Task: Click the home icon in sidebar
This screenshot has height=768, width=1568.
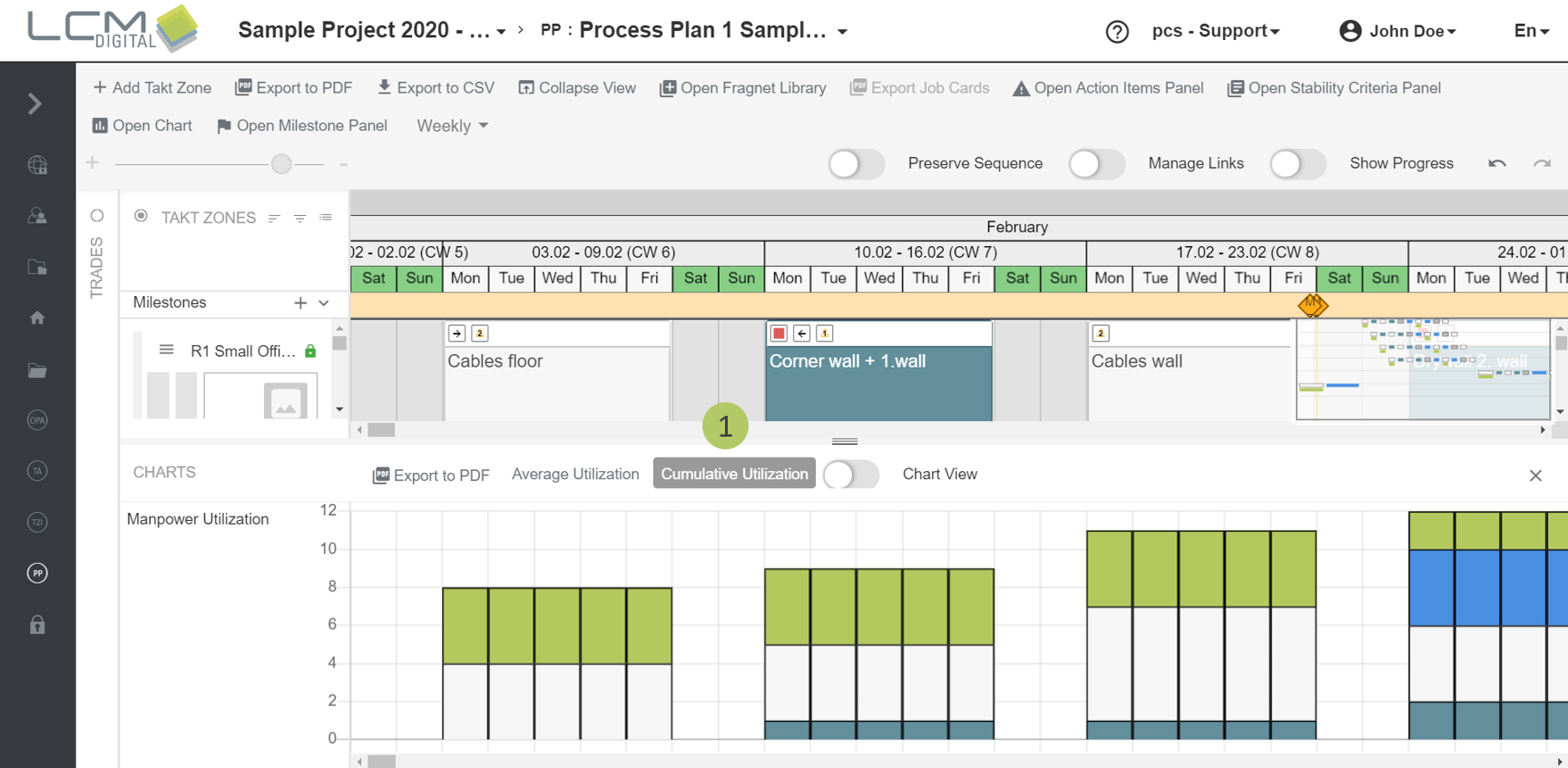Action: [x=37, y=318]
